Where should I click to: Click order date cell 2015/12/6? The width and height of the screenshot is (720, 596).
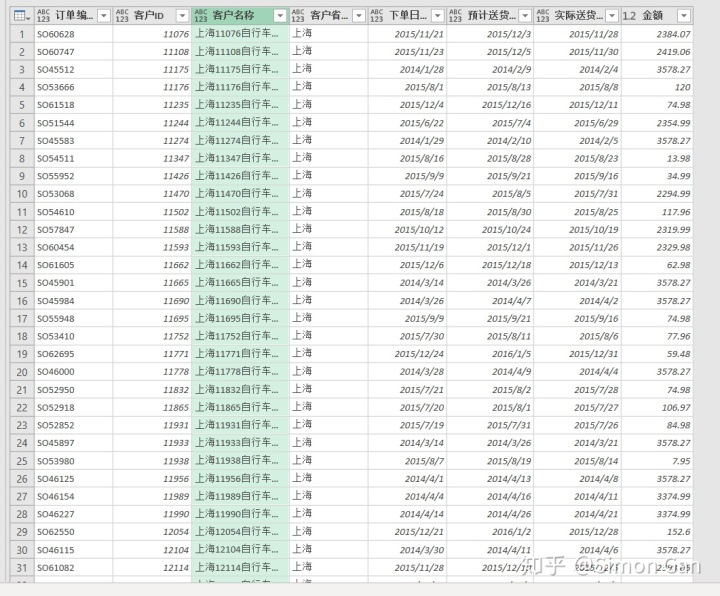[x=407, y=265]
